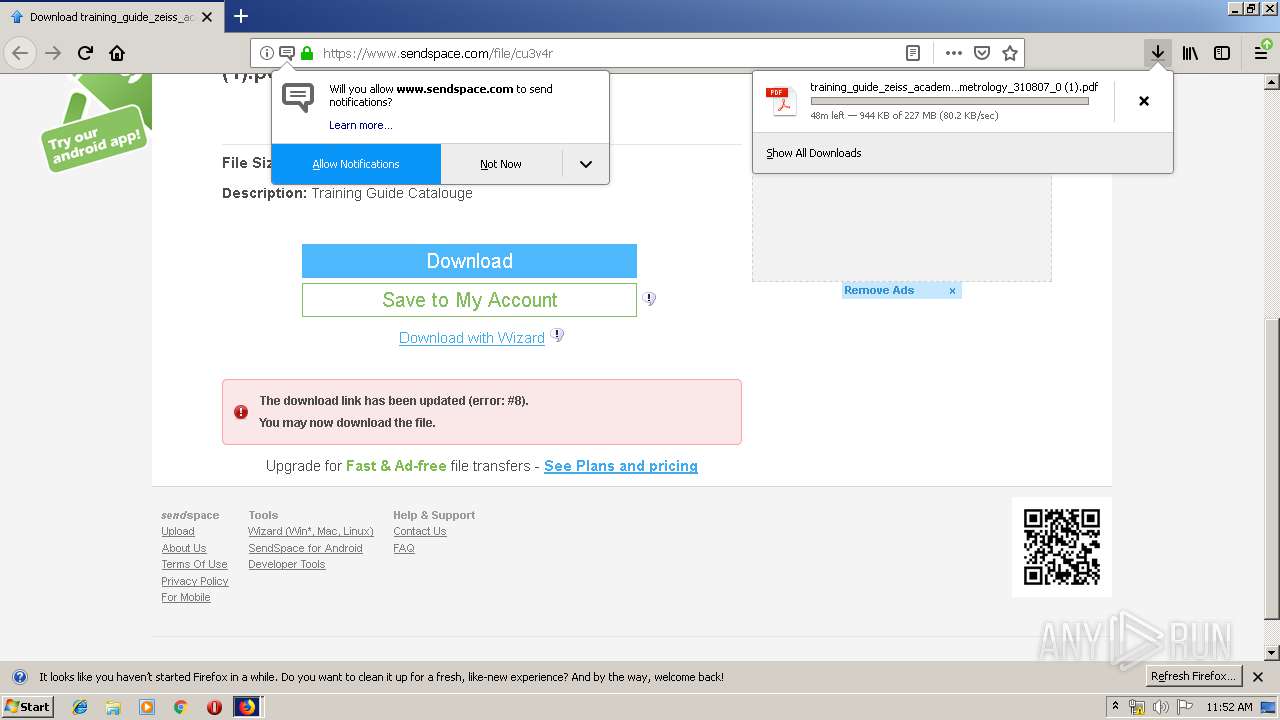Click Remove Ads label
Screen dimensions: 1280x720
[879, 290]
